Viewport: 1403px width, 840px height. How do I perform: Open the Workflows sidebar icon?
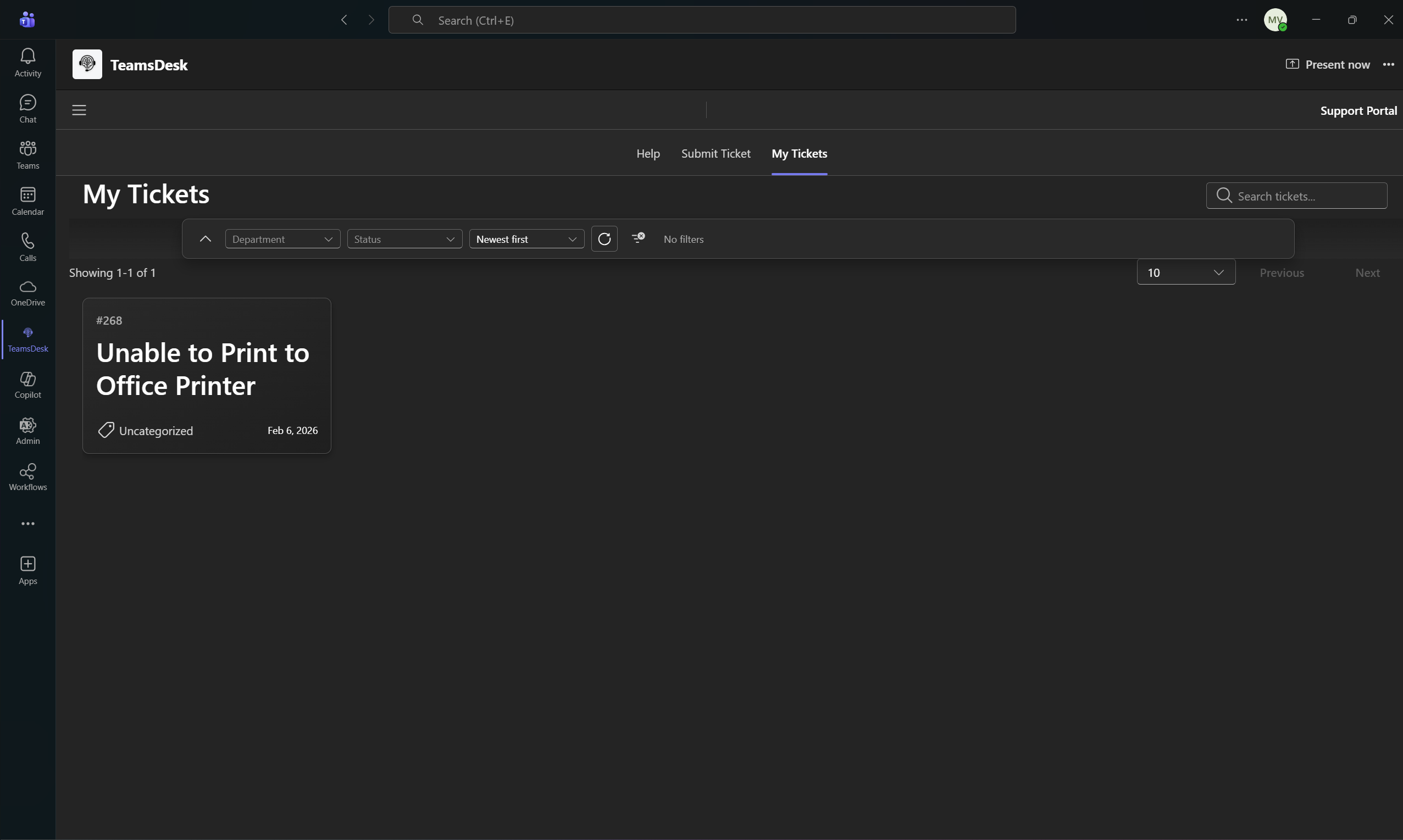pyautogui.click(x=27, y=477)
